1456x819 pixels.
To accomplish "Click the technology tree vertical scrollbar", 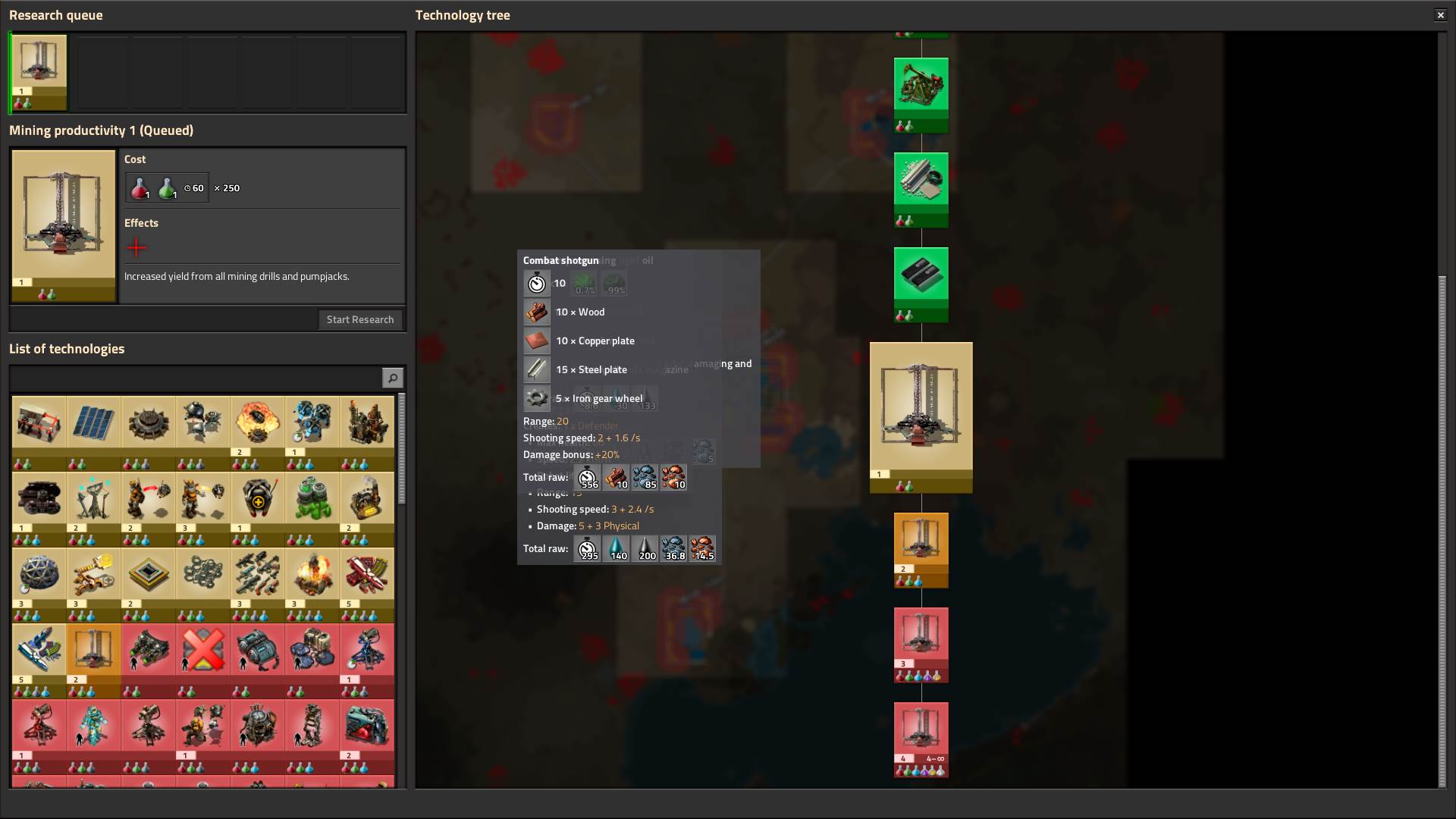I will [x=1442, y=531].
